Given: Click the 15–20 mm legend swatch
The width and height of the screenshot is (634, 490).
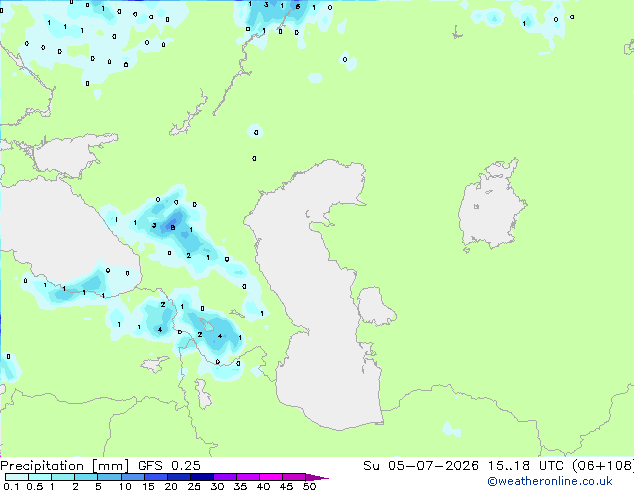Looking at the screenshot, I should (x=155, y=477).
